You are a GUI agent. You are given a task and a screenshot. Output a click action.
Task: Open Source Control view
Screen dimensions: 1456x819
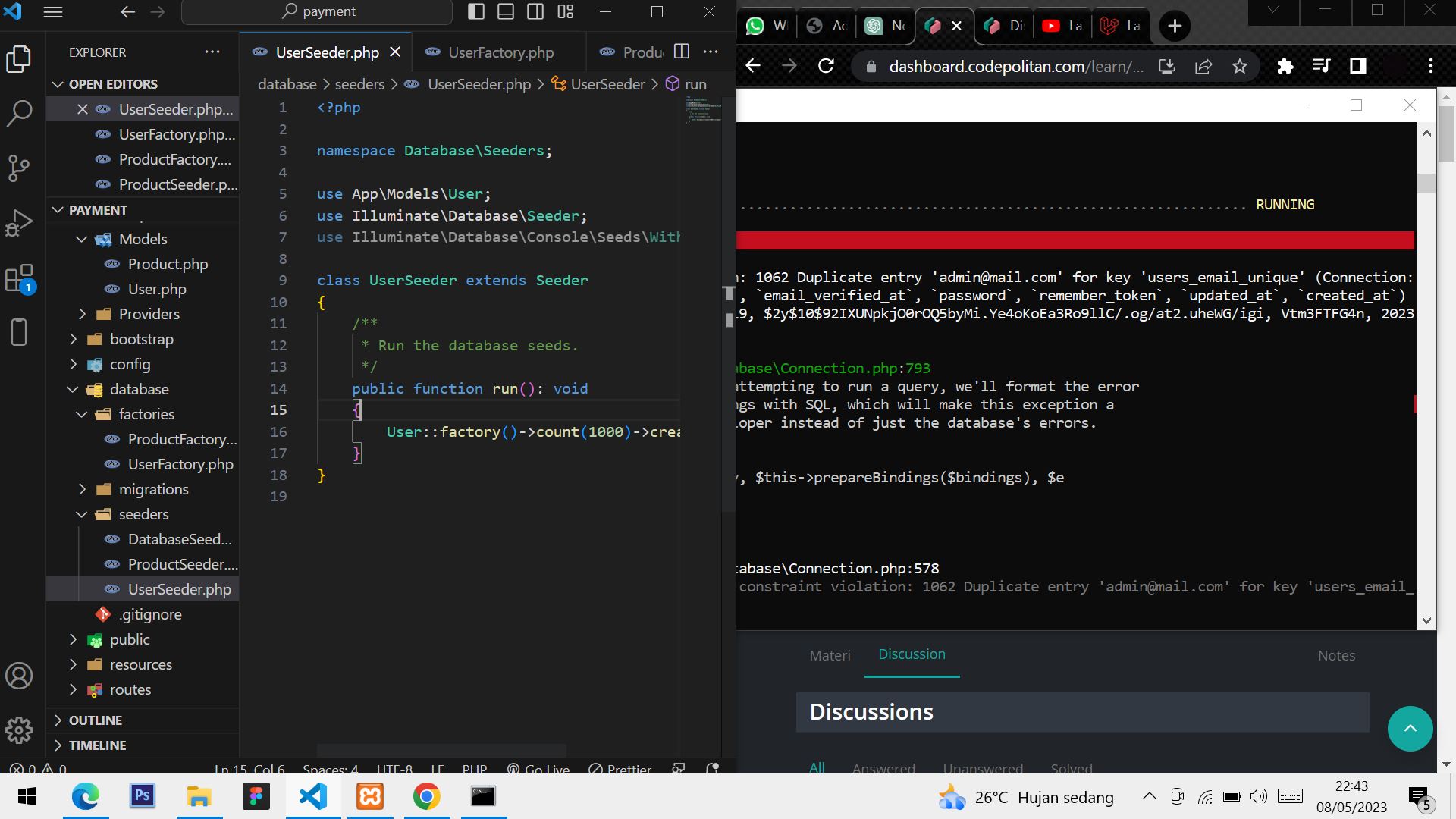pyautogui.click(x=19, y=168)
